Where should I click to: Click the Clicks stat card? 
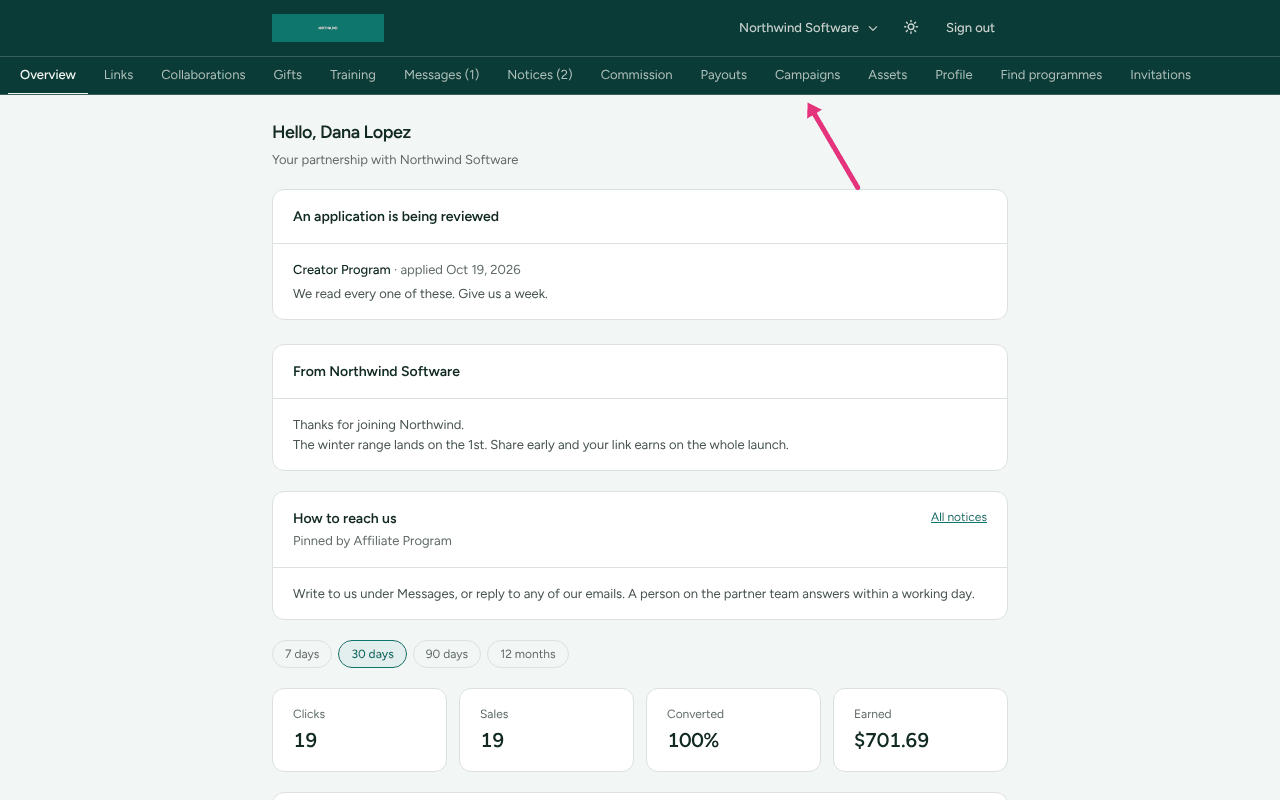point(359,730)
